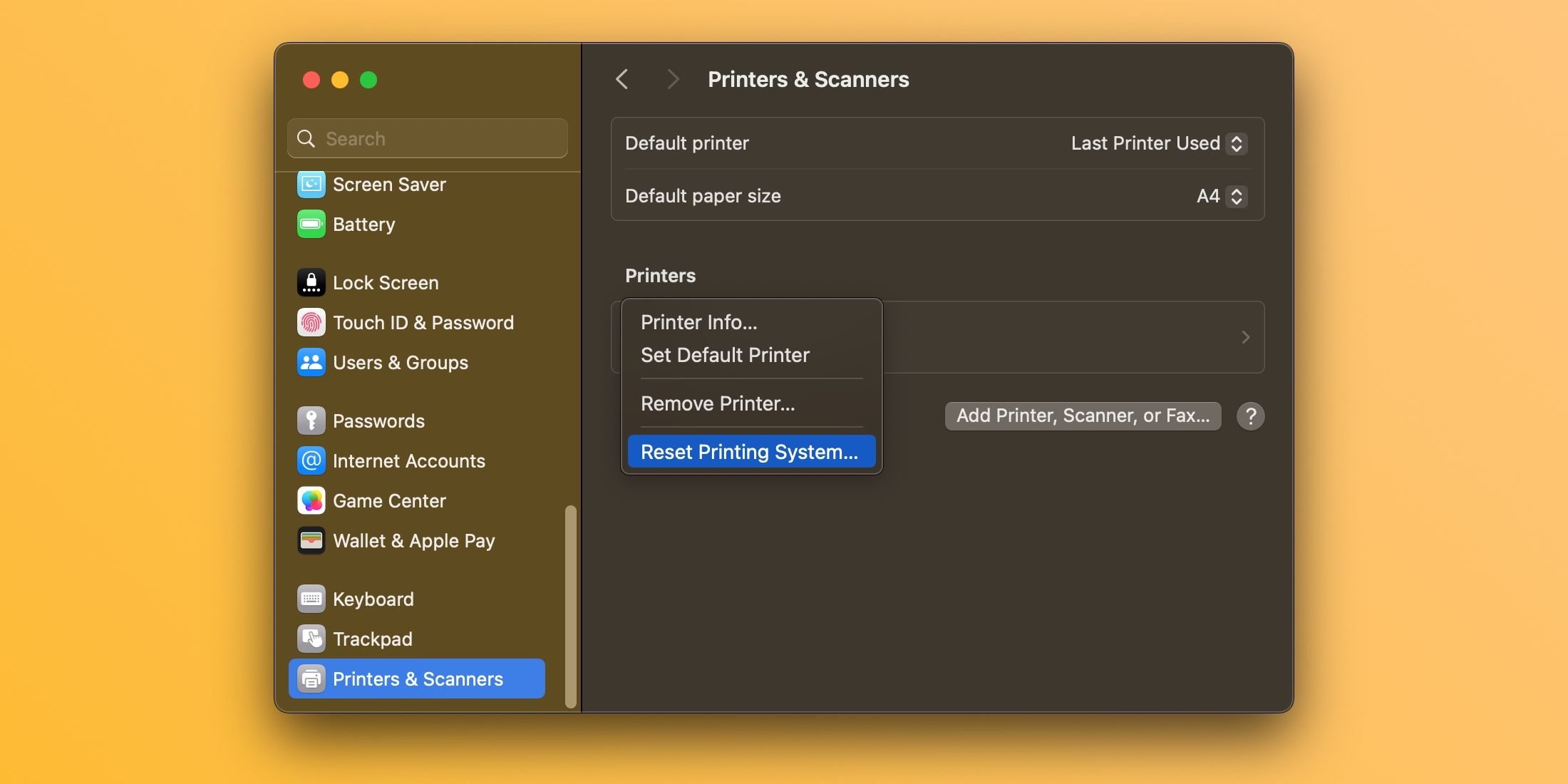1568x784 pixels.
Task: Click inside the Search field
Action: [426, 138]
